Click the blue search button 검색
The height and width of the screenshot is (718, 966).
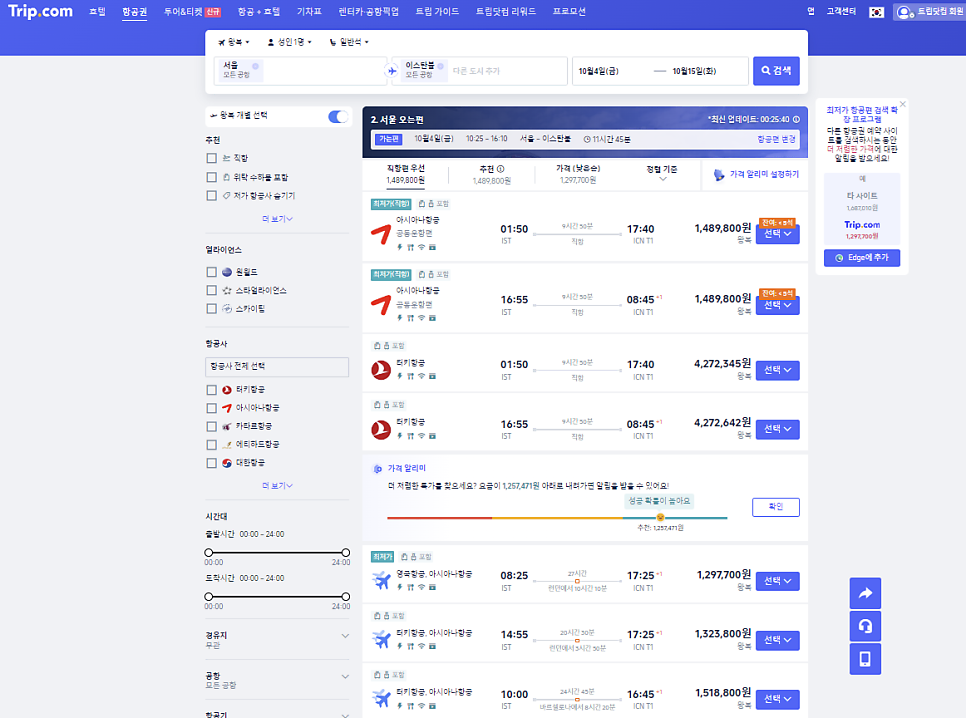776,71
